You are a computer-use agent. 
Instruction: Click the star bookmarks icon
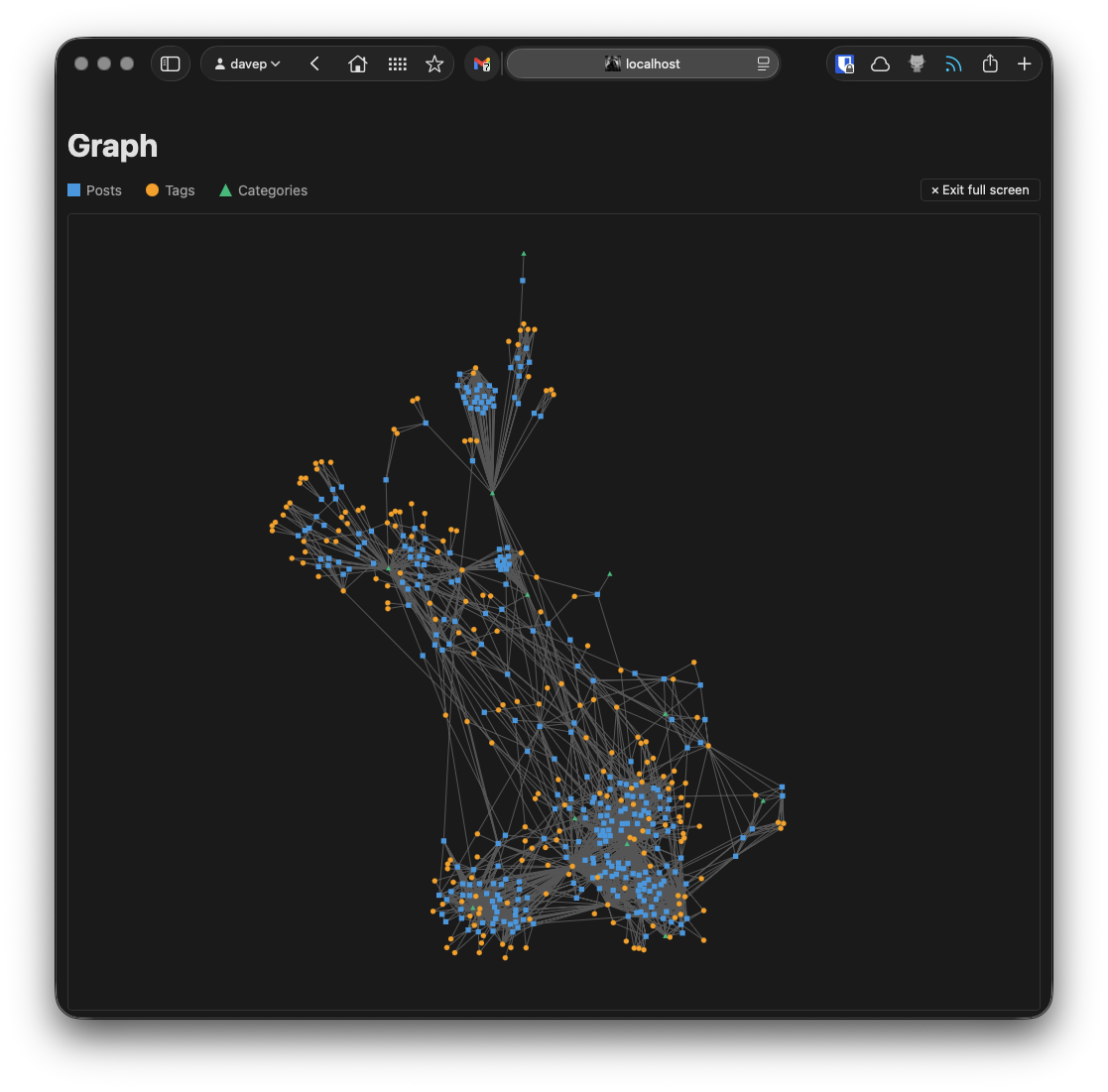(x=434, y=63)
